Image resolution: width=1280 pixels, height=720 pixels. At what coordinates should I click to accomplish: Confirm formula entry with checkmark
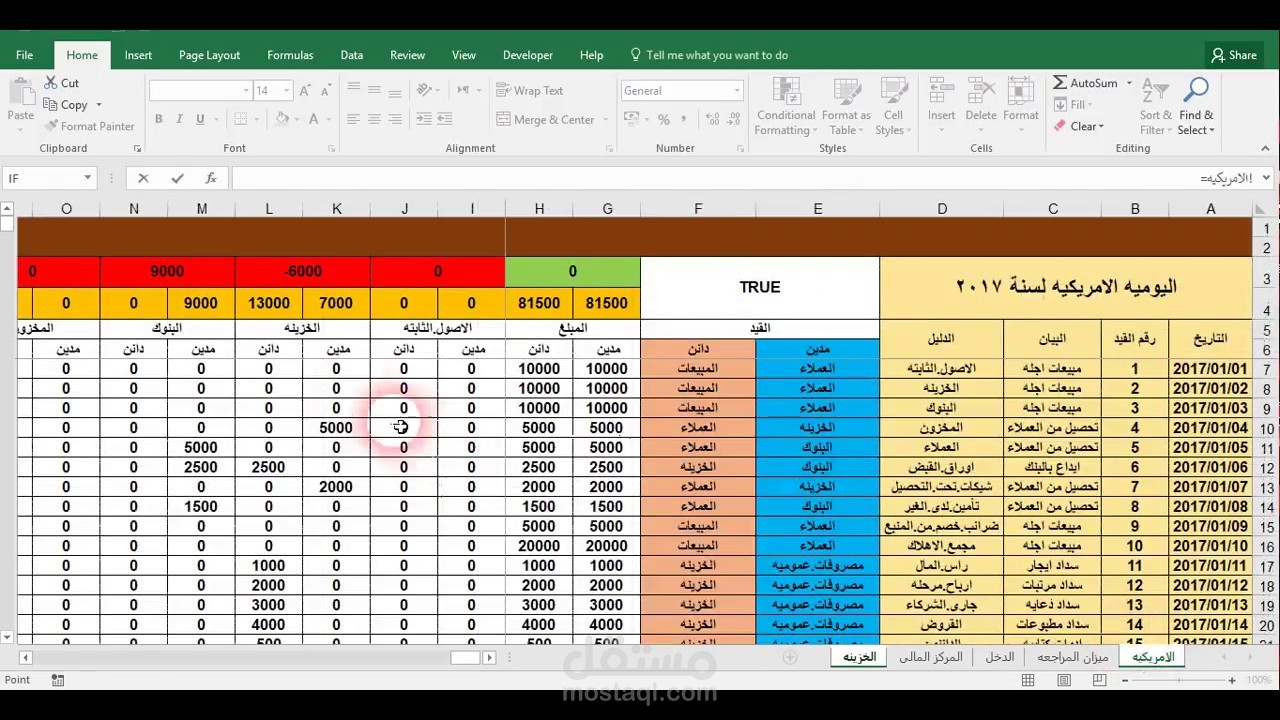pyautogui.click(x=177, y=178)
